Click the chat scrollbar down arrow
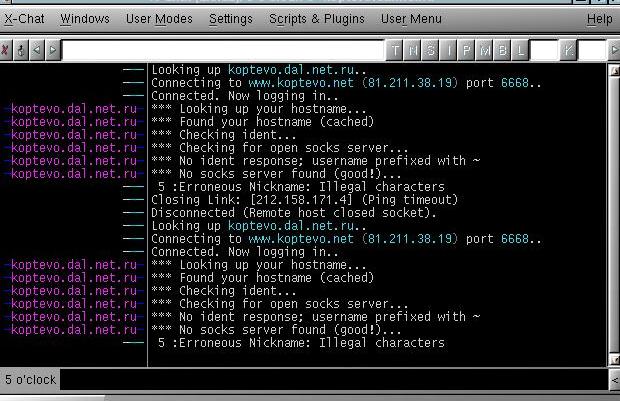This screenshot has width=620, height=401. [614, 360]
